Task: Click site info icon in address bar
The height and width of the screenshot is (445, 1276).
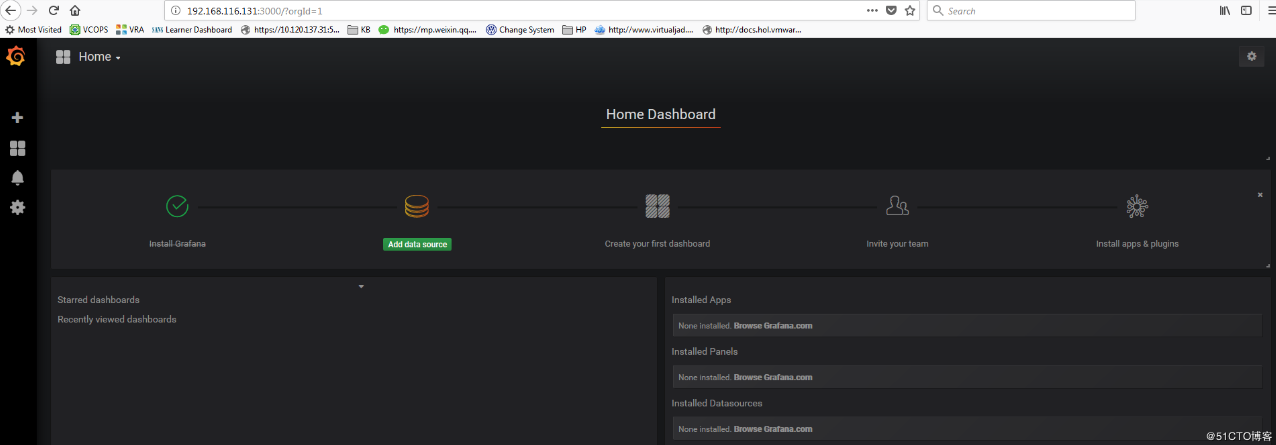Action: pyautogui.click(x=174, y=10)
